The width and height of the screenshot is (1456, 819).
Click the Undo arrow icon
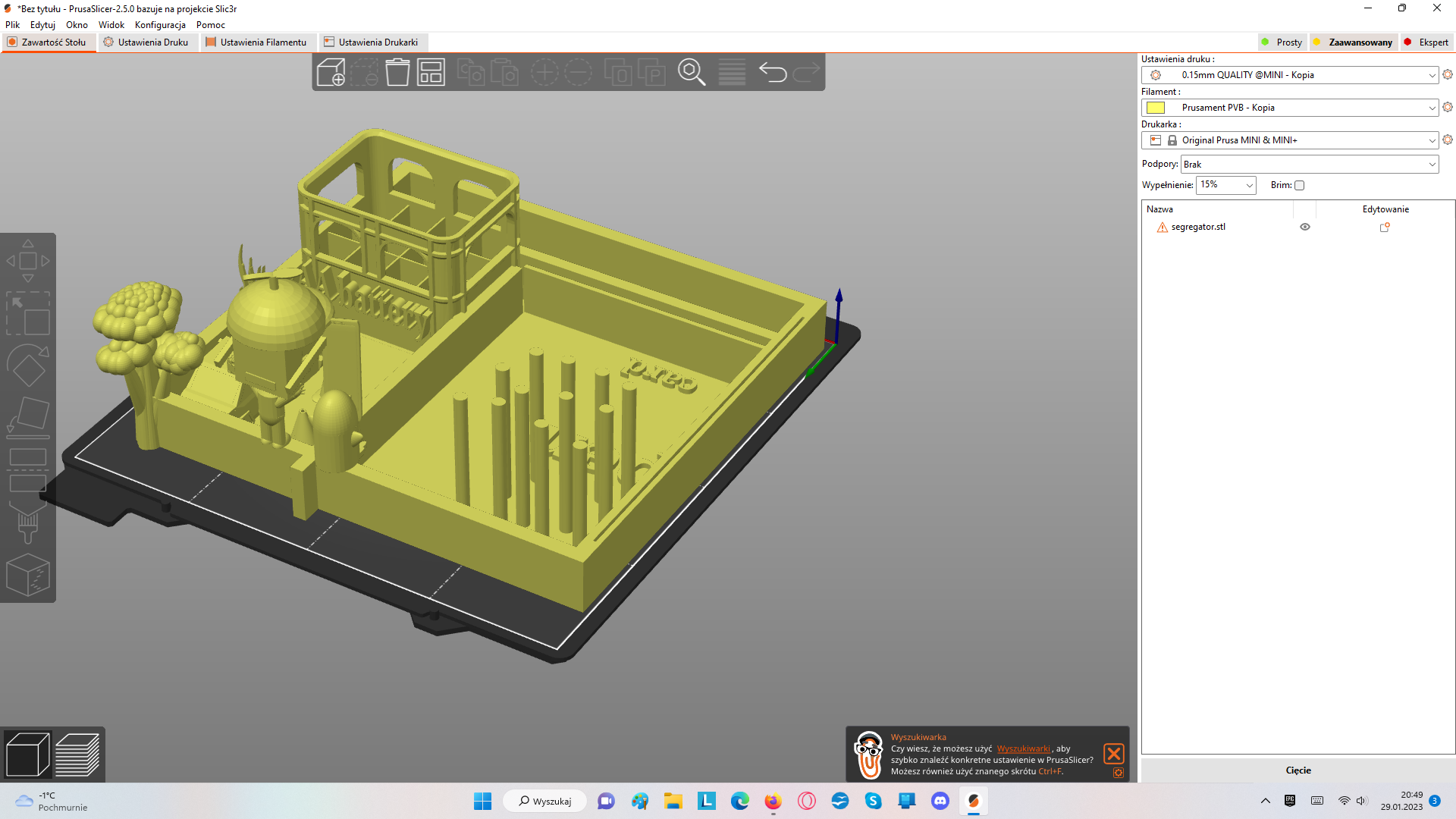pos(773,73)
